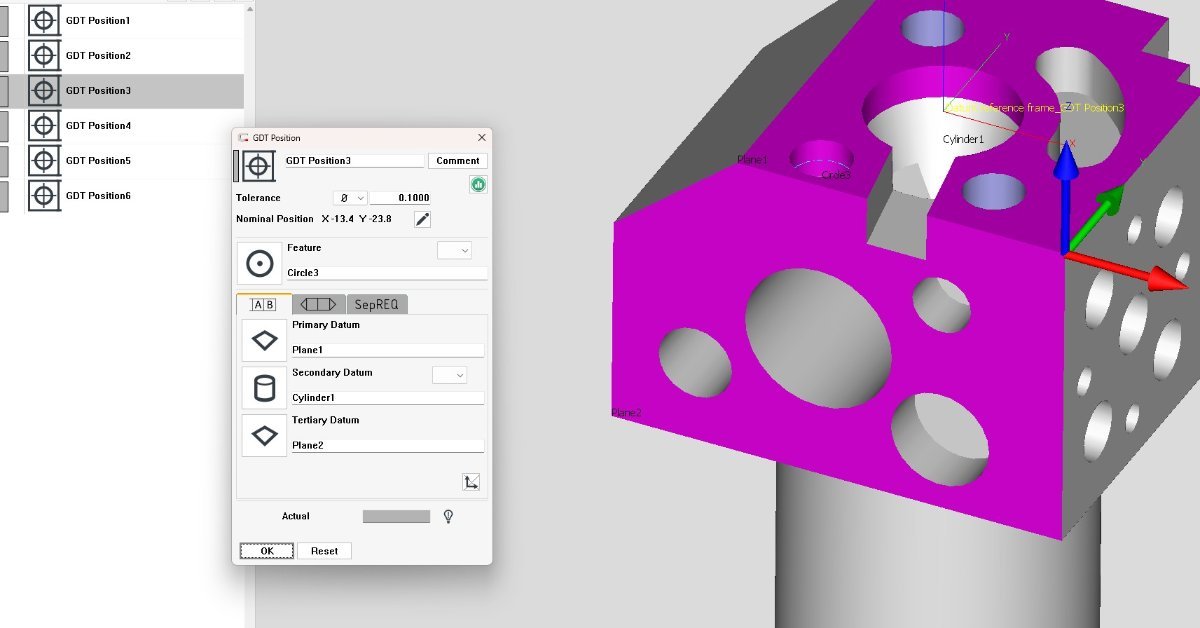This screenshot has width=1200, height=628.
Task: Edit nominal position with pencil icon
Action: coord(422,219)
